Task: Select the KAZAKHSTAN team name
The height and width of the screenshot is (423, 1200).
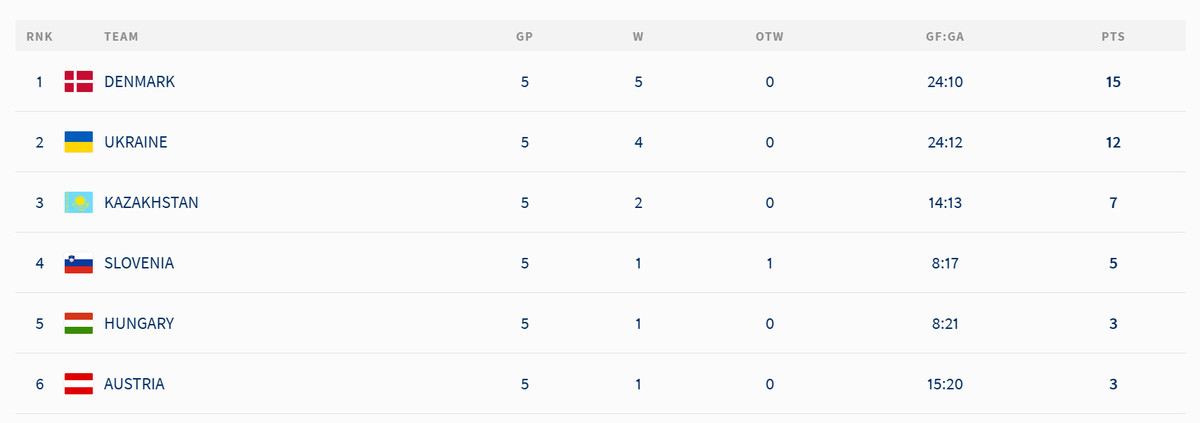Action: pyautogui.click(x=151, y=203)
